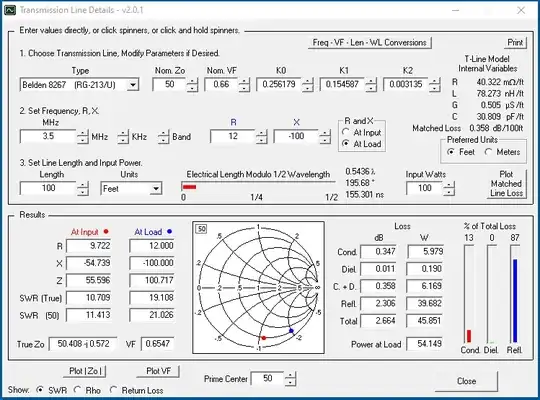Screen dimensions: 540x400
Task: Click the Nom. Zo input field
Action: [170, 84]
